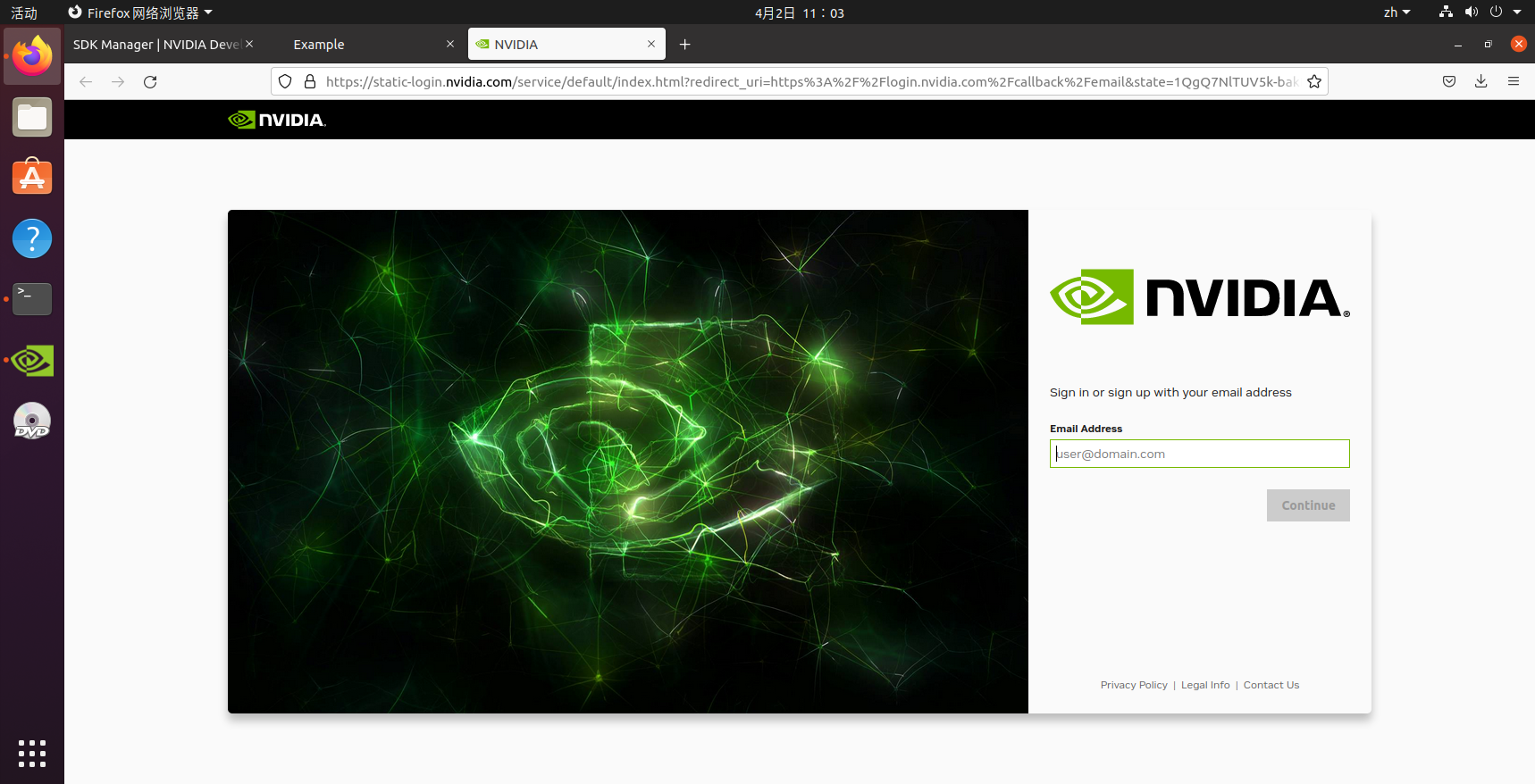The image size is (1535, 784).
Task: Focus the Email Address input field
Action: click(1200, 454)
